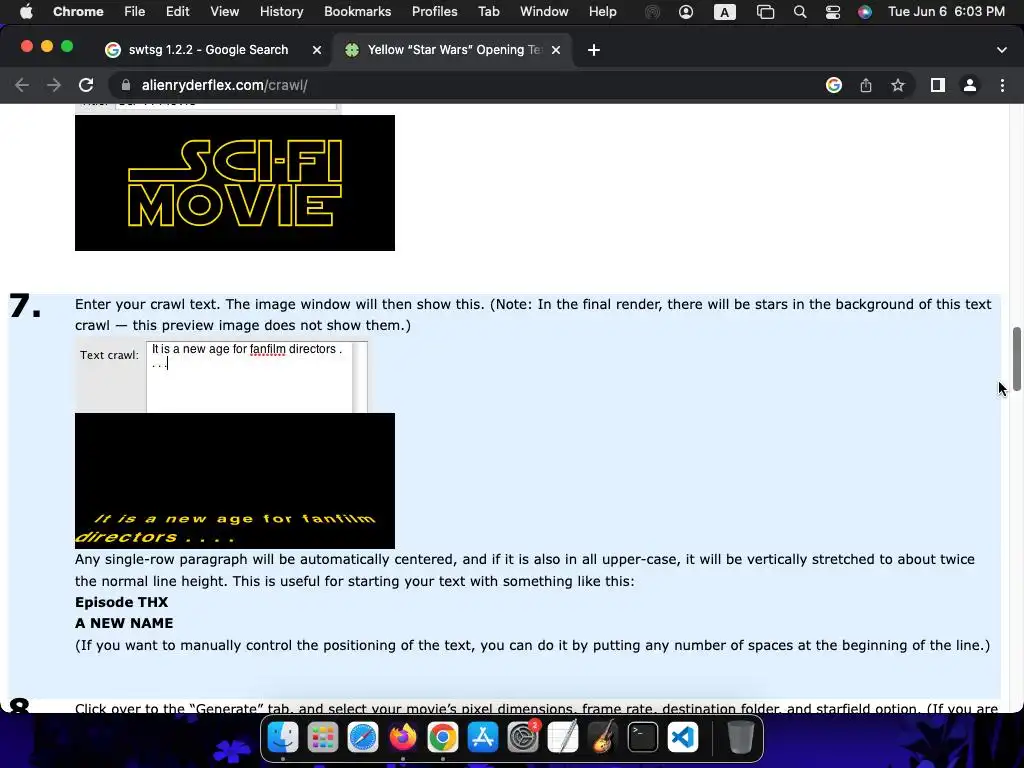This screenshot has height=768, width=1024.
Task: Go back to the previous page
Action: pos(22,85)
